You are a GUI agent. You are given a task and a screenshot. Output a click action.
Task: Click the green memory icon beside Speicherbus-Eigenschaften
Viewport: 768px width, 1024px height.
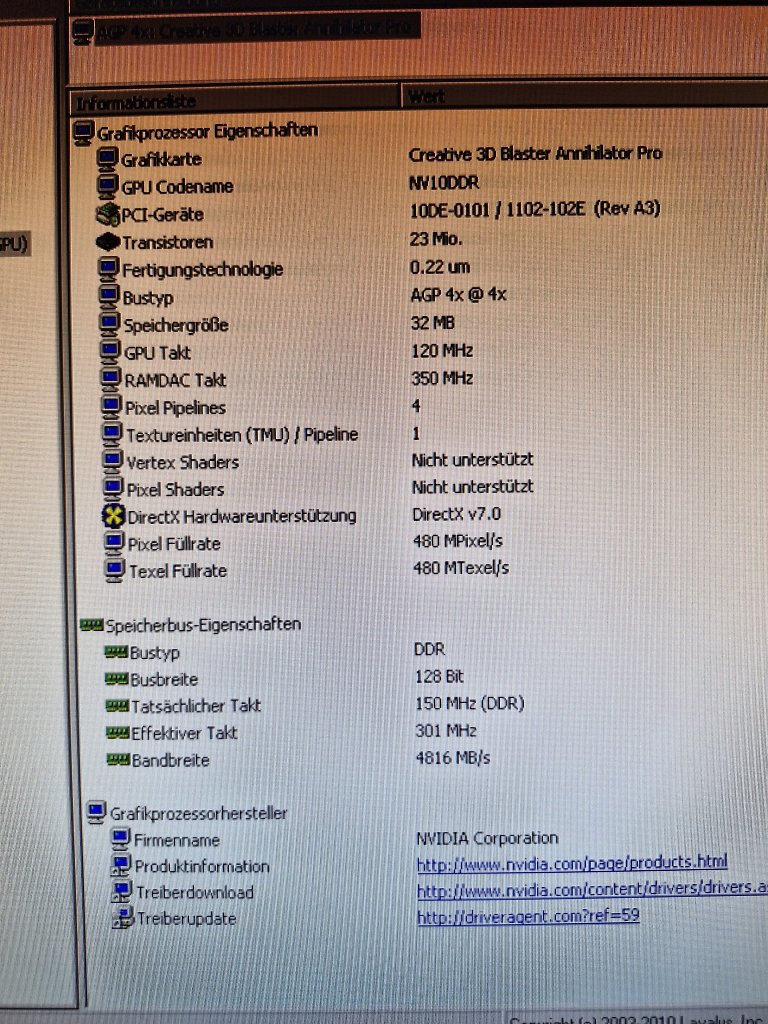[91, 625]
